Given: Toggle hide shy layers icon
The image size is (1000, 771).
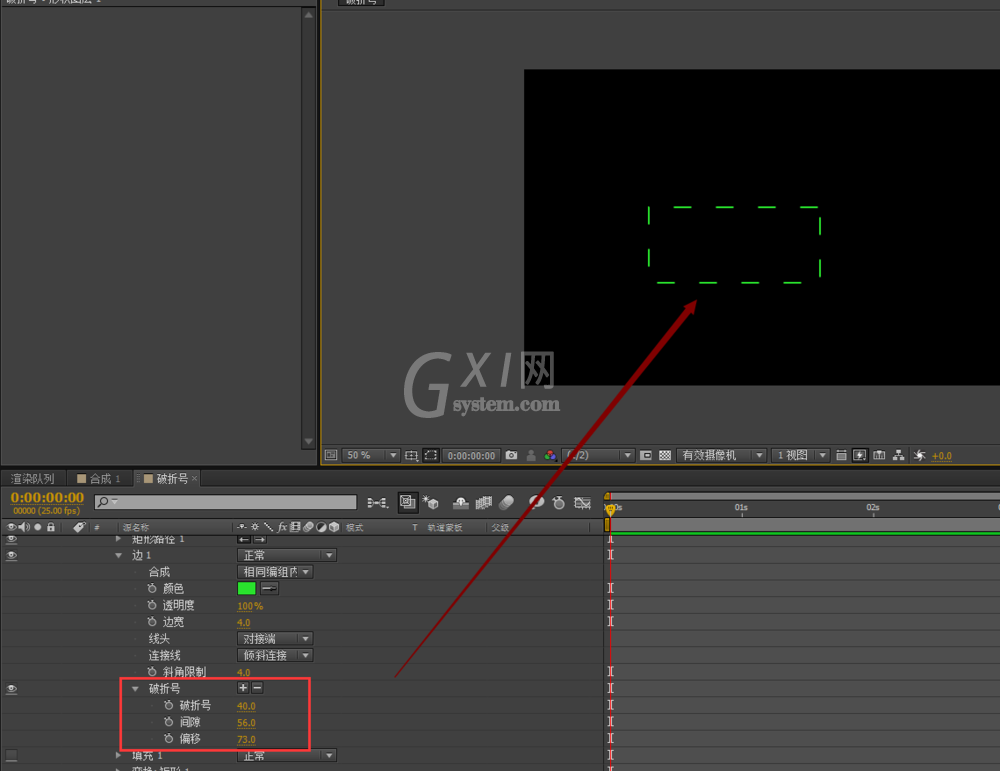Looking at the screenshot, I should coord(460,503).
